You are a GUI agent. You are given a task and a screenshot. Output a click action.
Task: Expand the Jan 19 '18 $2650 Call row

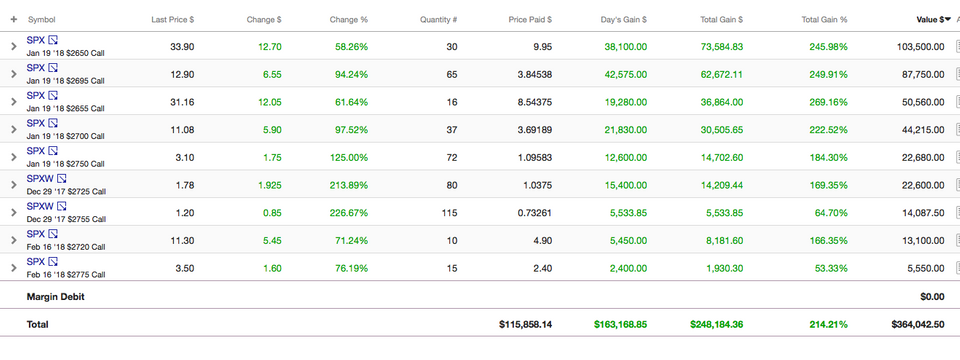click(13, 46)
